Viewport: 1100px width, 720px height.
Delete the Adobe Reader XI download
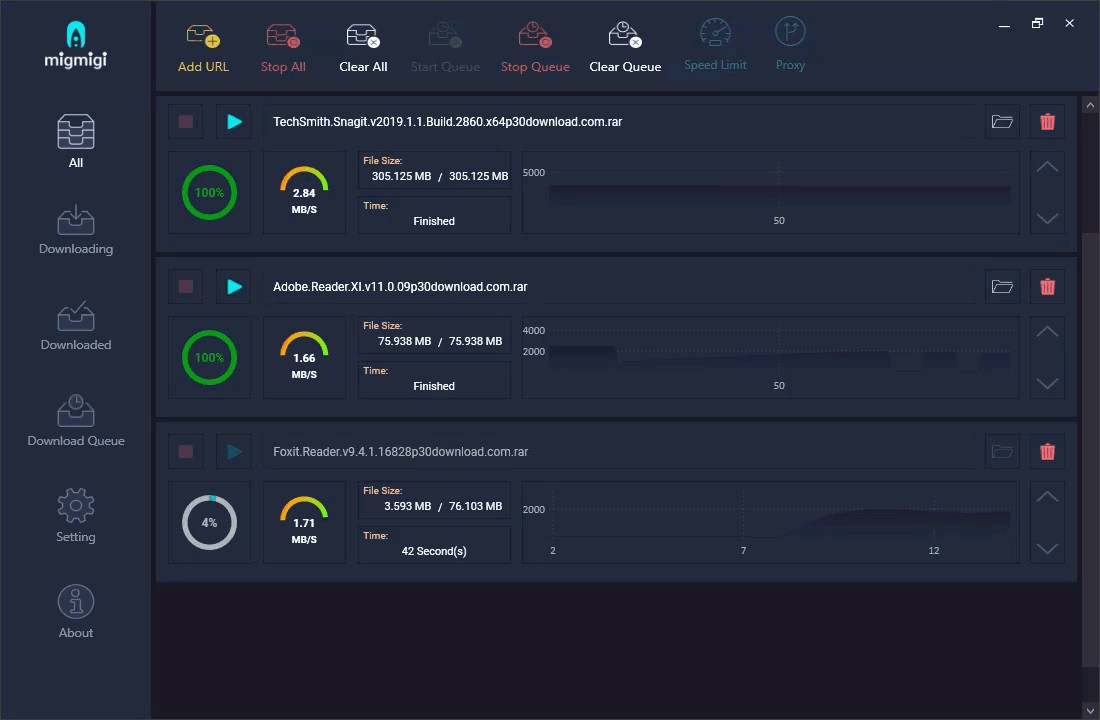point(1047,286)
